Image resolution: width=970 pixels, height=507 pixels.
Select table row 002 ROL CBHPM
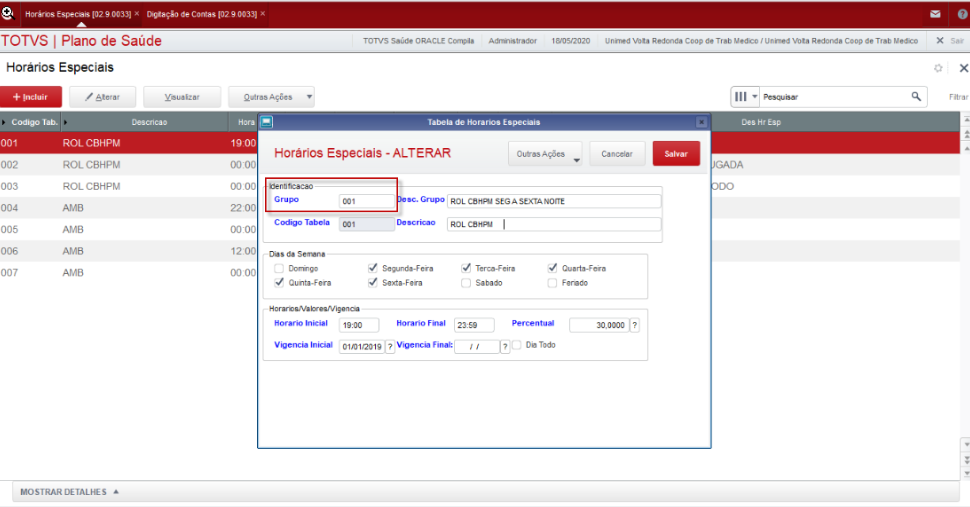point(128,165)
